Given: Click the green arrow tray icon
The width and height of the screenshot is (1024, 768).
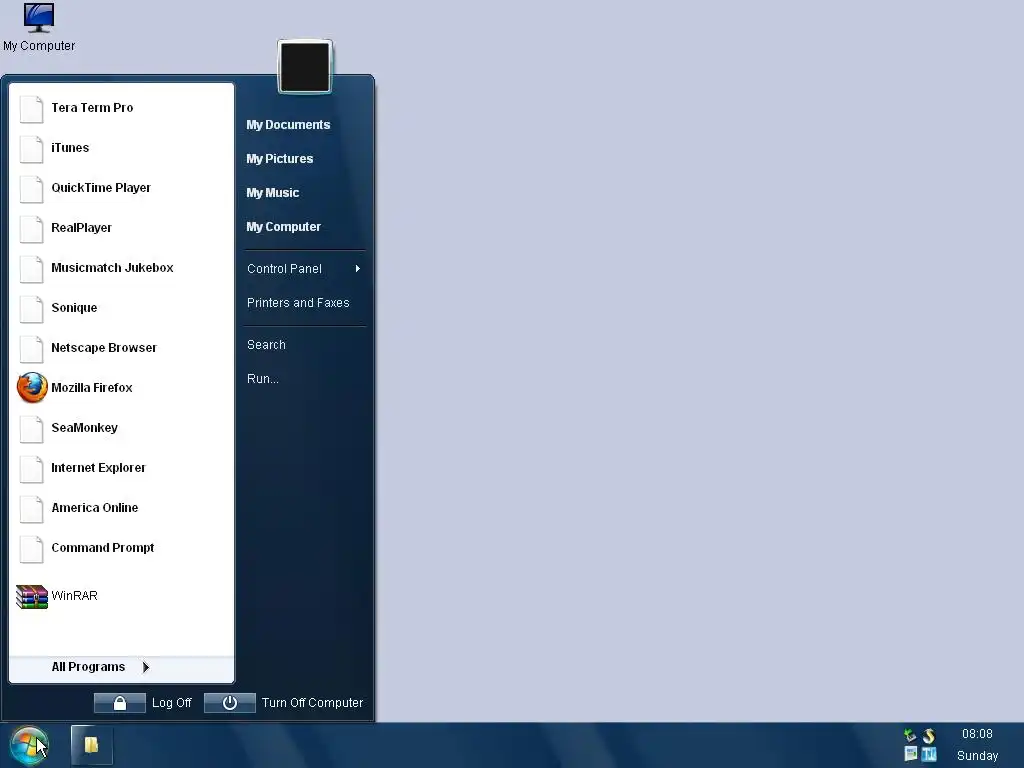Looking at the screenshot, I should (x=910, y=735).
